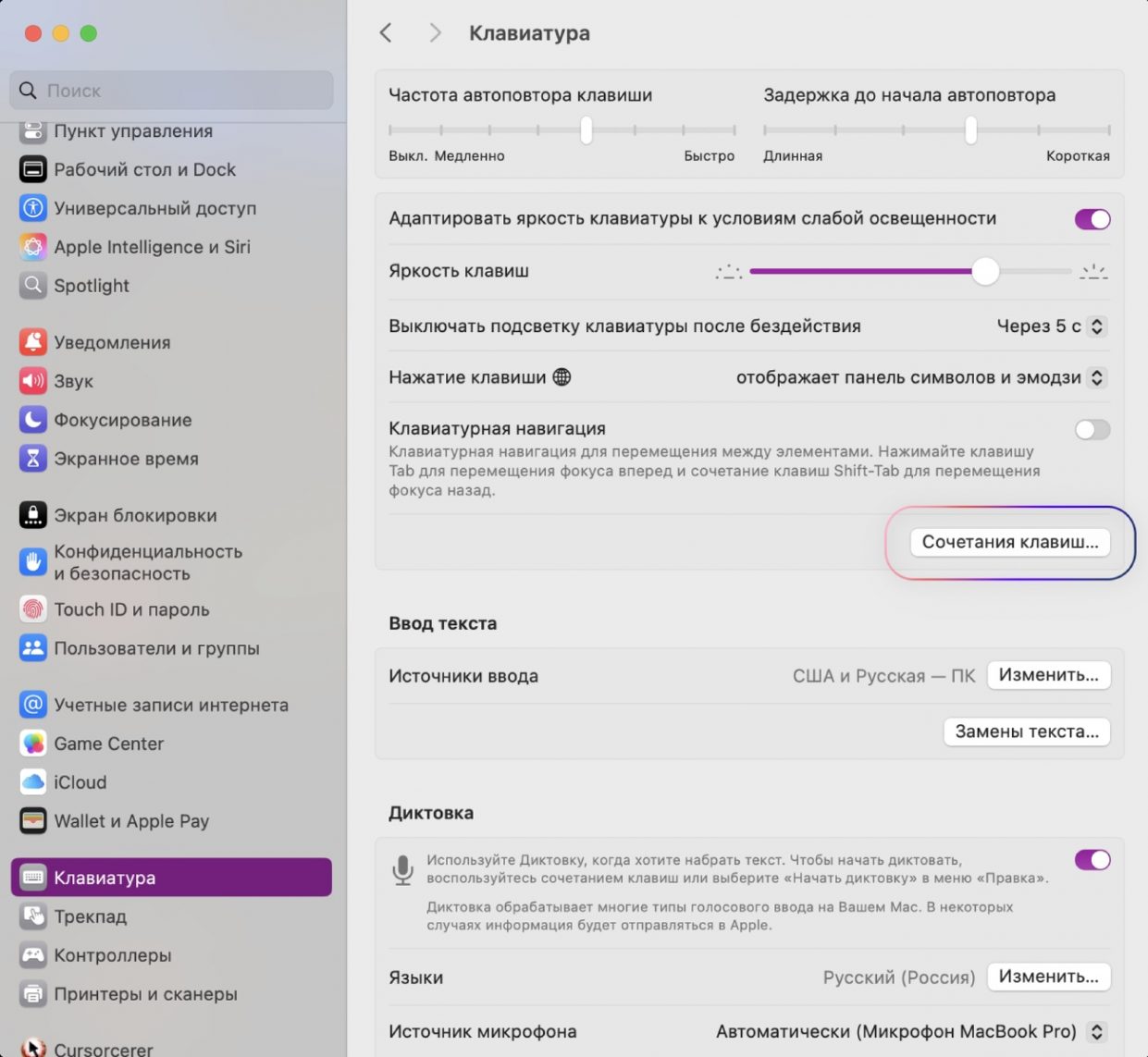
Task: Open Фокусирование via the moon icon
Action: 33,420
